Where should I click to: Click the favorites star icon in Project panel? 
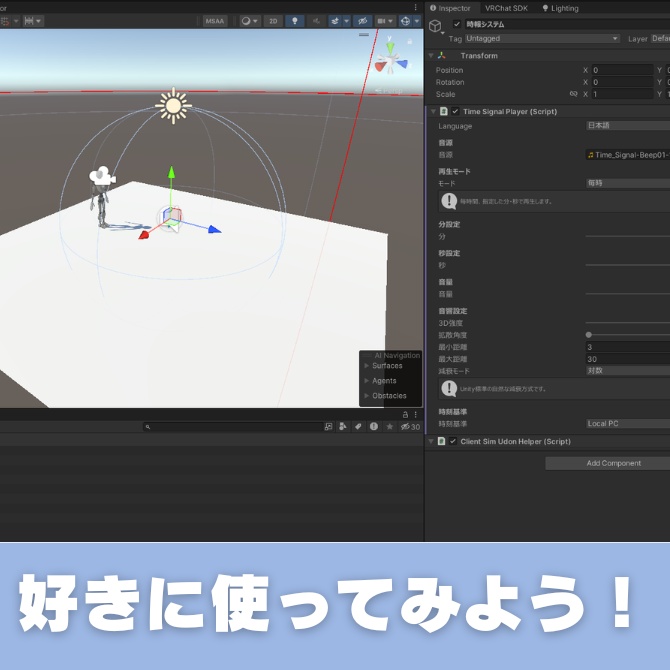point(389,426)
